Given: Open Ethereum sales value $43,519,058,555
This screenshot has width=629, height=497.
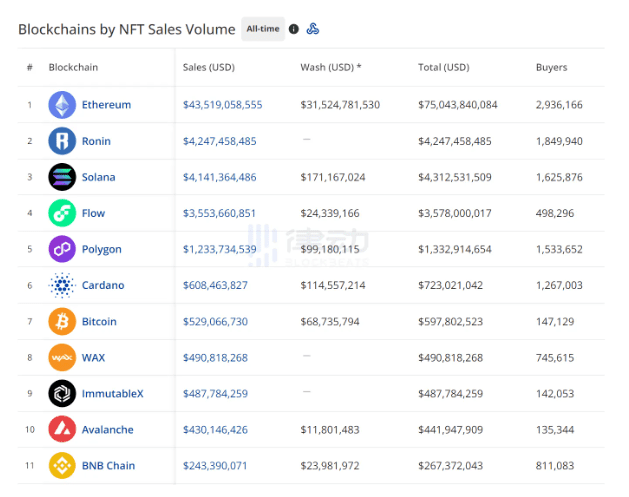Looking at the screenshot, I should click(x=223, y=105).
